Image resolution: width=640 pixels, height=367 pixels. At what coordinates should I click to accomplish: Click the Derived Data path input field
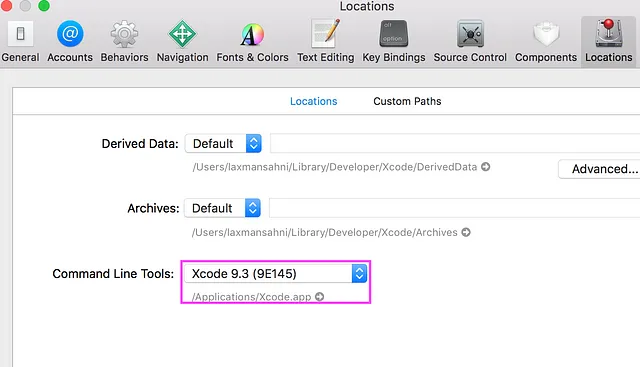455,143
